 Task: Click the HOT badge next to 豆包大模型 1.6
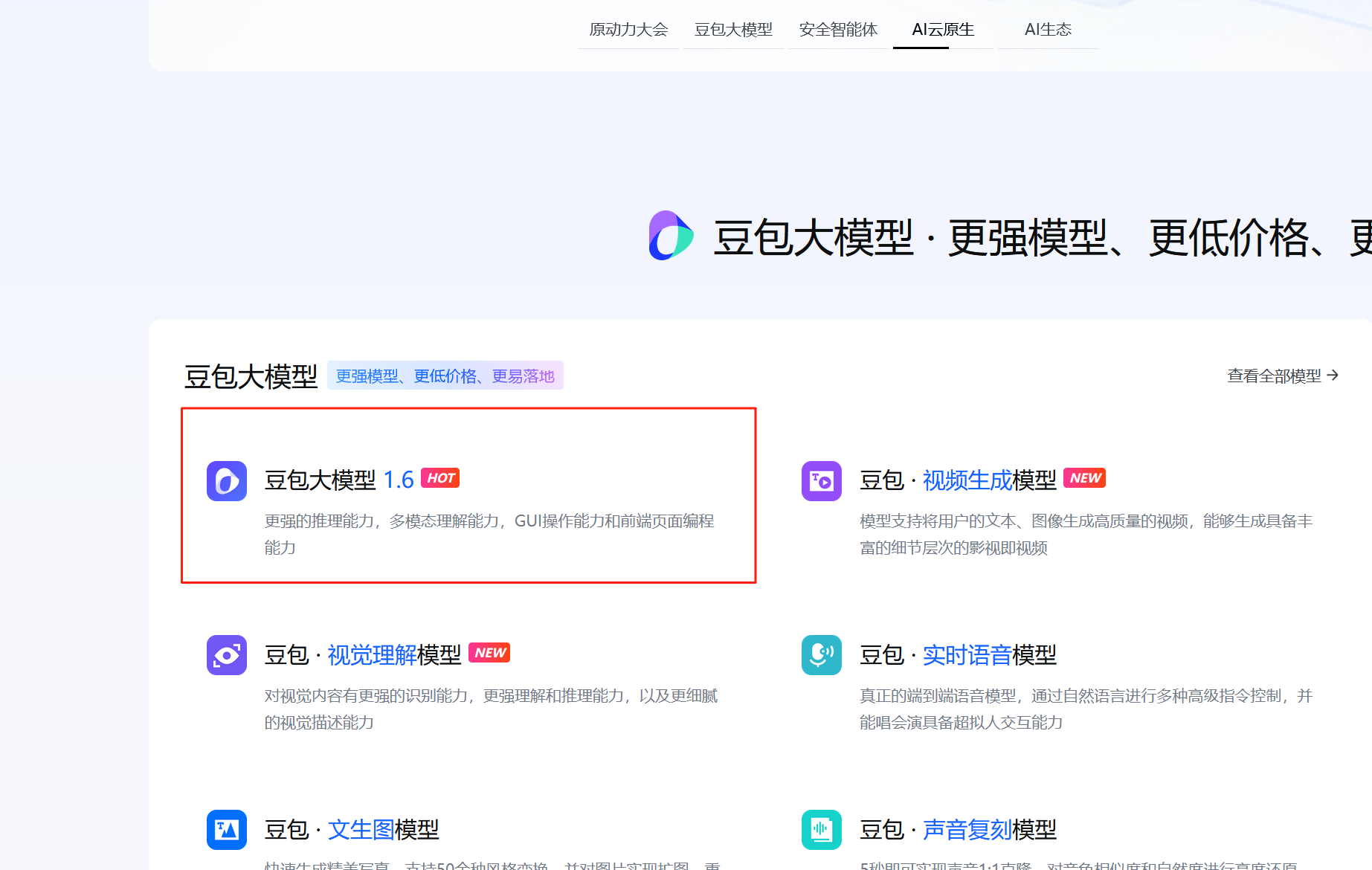[440, 478]
